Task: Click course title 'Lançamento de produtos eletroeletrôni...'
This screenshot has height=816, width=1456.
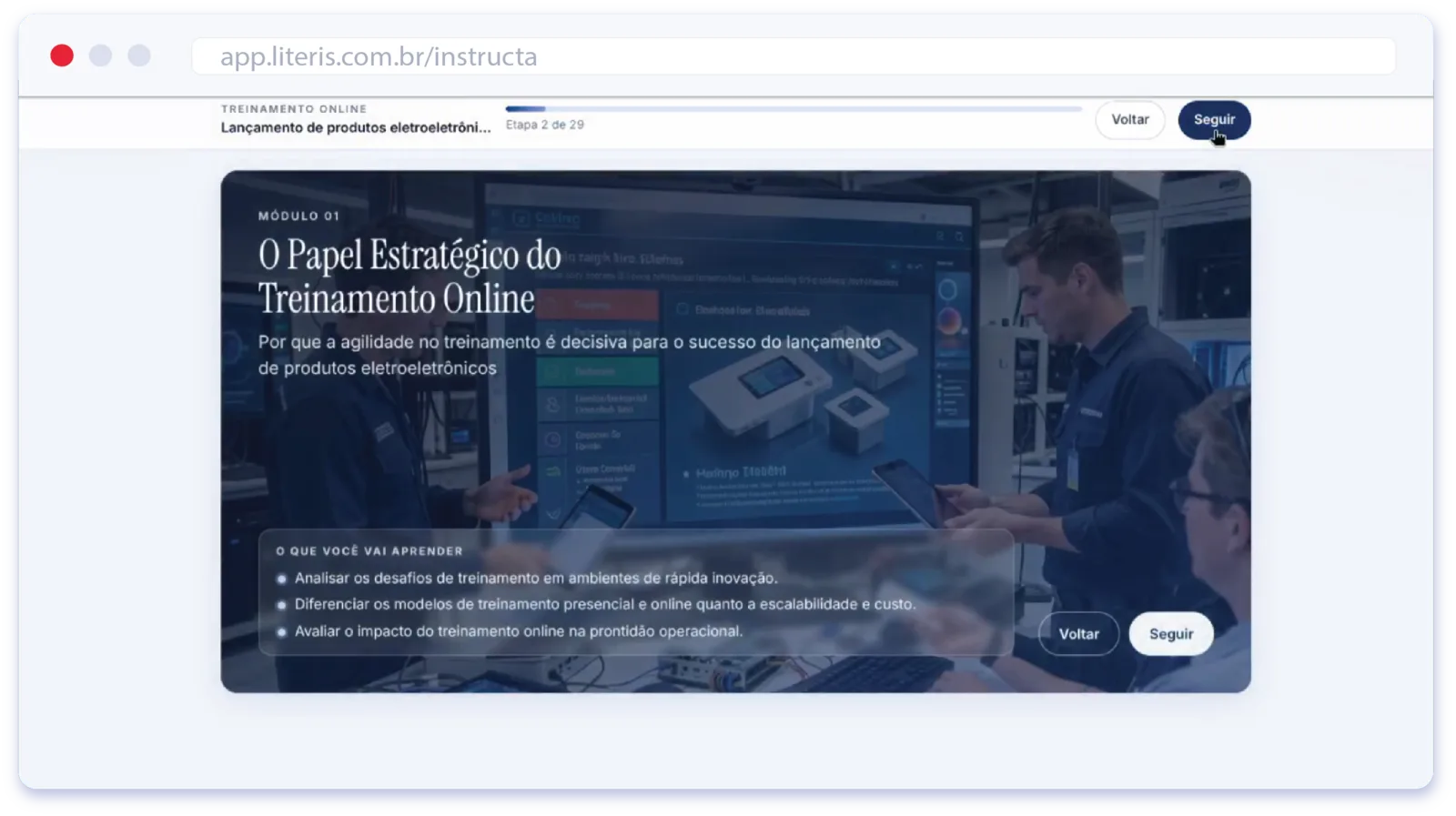Action: click(356, 127)
